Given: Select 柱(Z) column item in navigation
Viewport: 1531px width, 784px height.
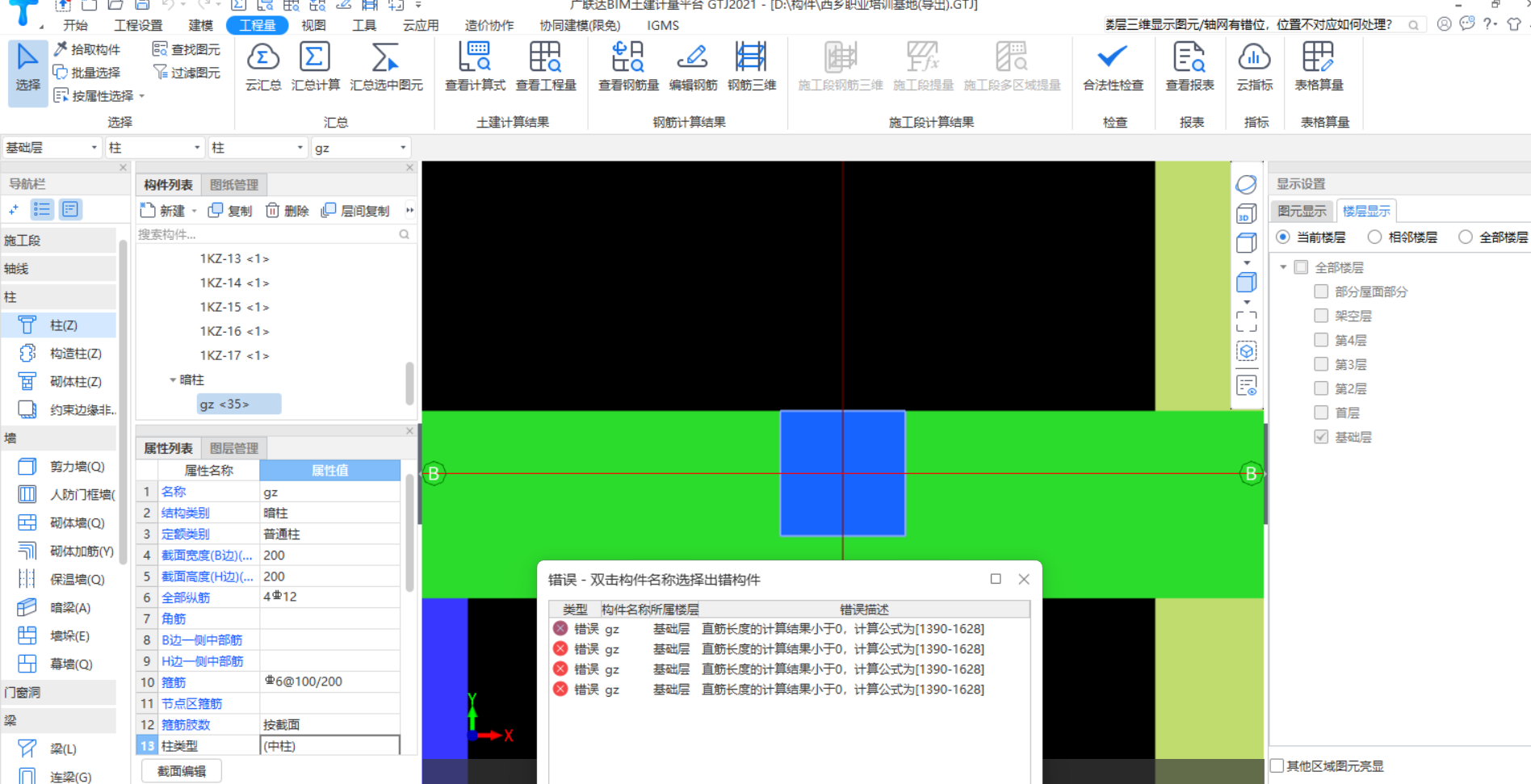Looking at the screenshot, I should 58,325.
